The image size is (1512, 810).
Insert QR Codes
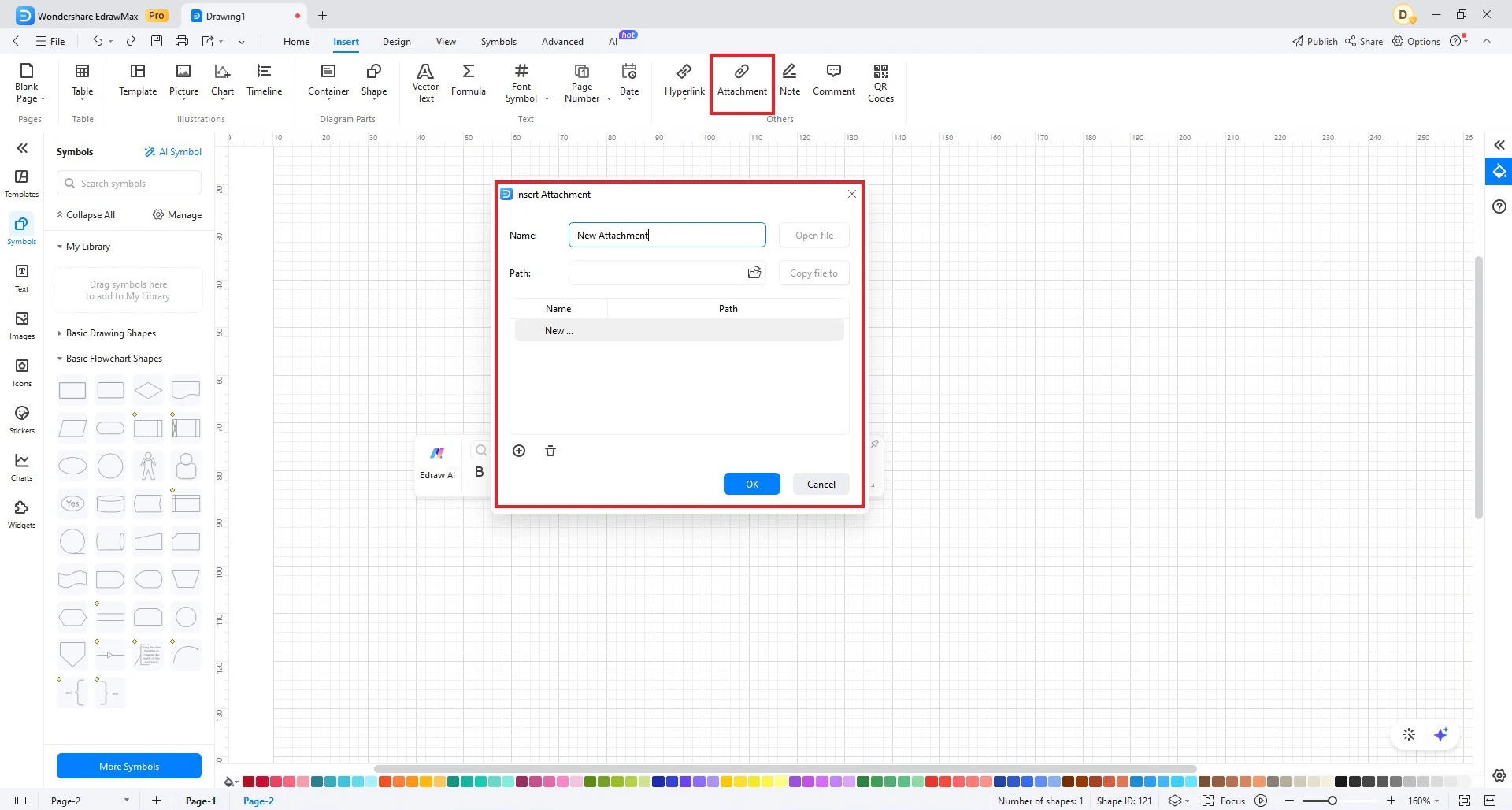(880, 83)
